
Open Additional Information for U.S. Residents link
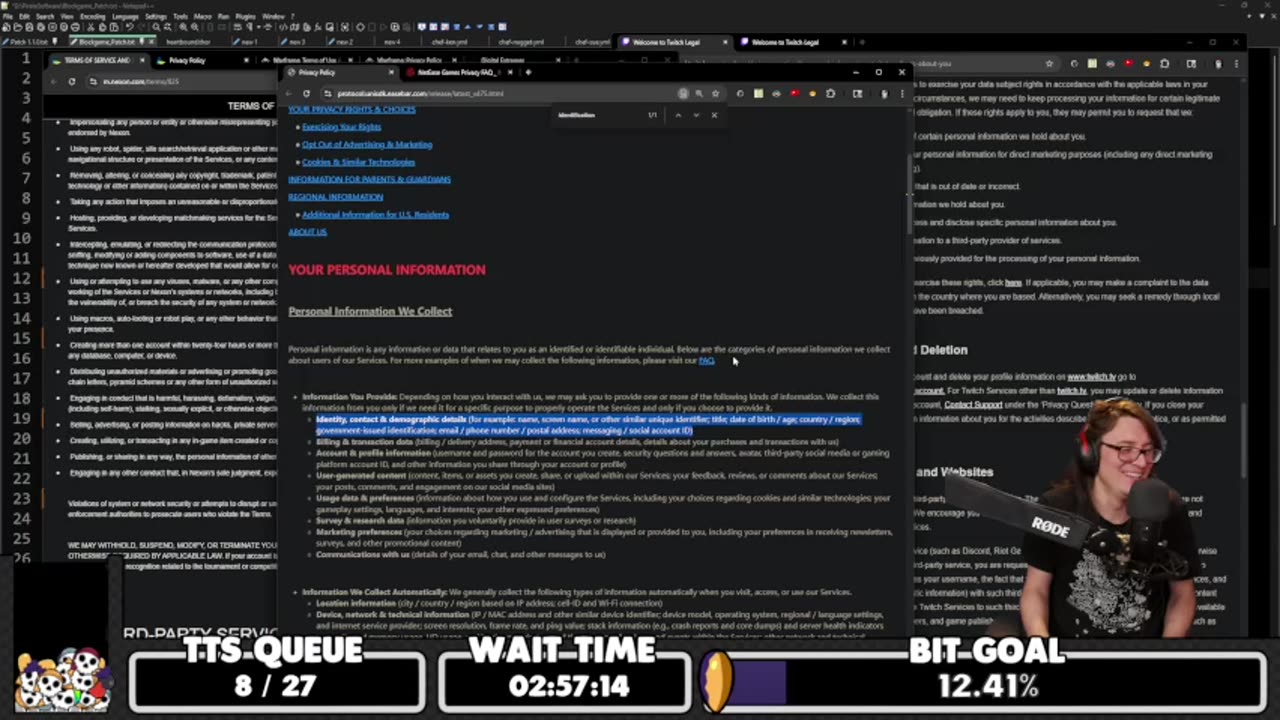click(x=375, y=214)
